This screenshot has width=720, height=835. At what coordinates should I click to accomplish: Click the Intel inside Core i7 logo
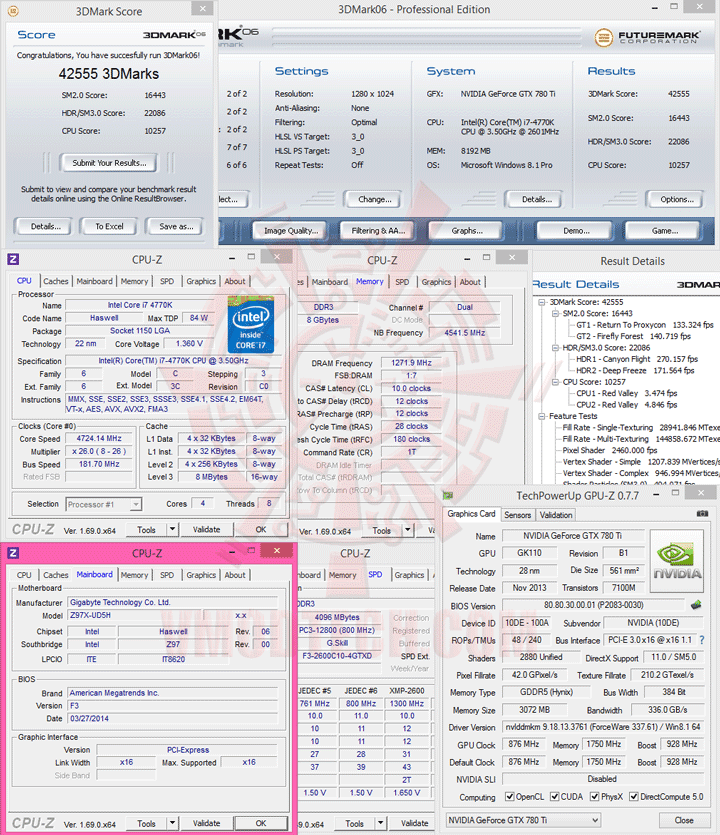pos(250,325)
